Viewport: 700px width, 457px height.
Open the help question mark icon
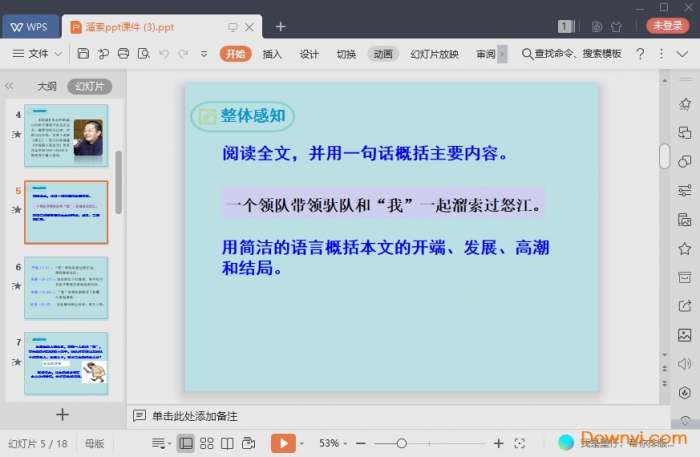pyautogui.click(x=640, y=54)
